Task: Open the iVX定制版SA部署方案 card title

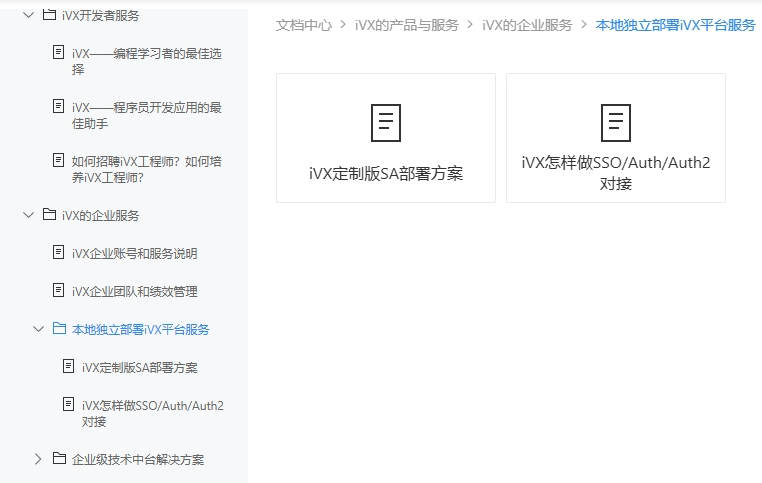Action: pos(386,173)
